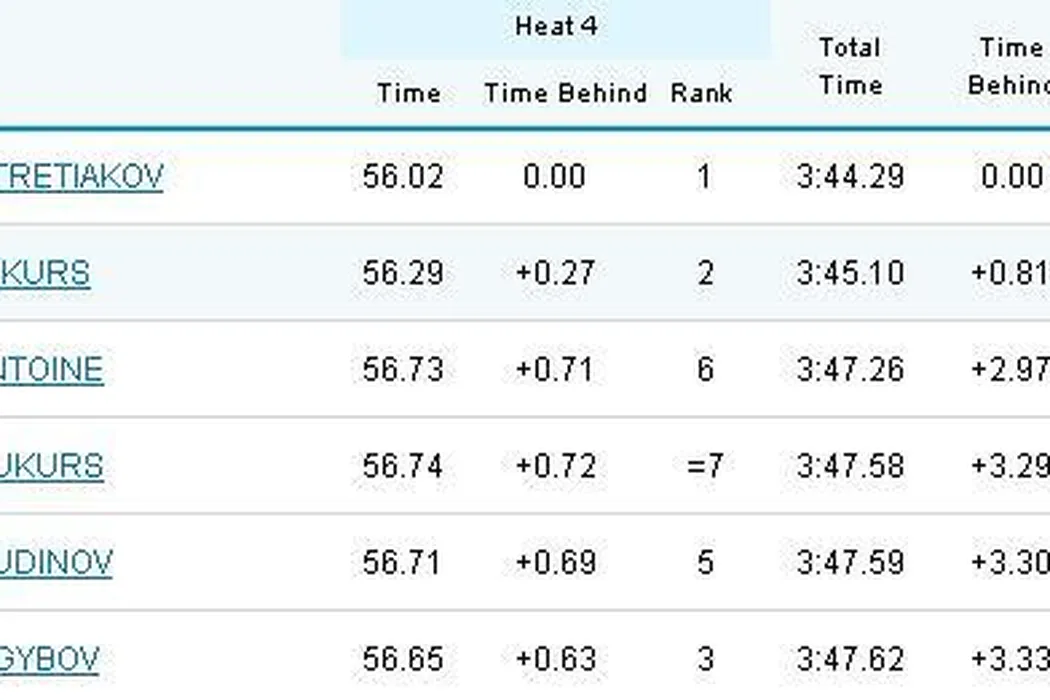Open the NTOINE athlete link
Screen dimensions: 1050x700
point(51,370)
